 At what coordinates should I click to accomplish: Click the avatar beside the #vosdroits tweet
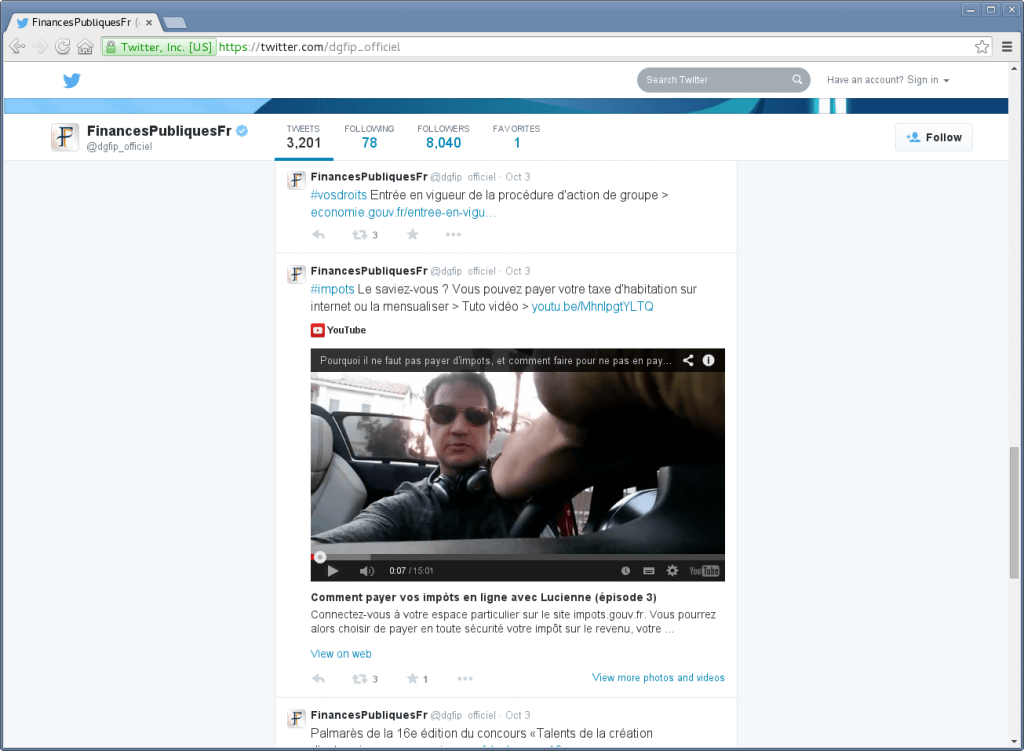coord(296,180)
